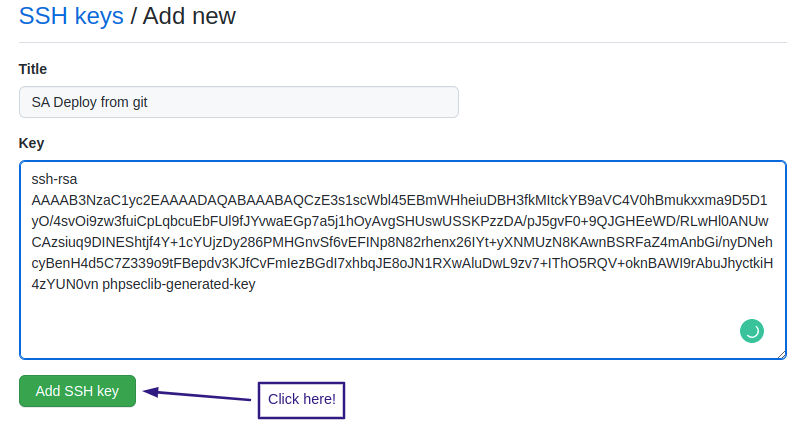Click the 'phpseclib-generated-key' comment text

tap(179, 285)
